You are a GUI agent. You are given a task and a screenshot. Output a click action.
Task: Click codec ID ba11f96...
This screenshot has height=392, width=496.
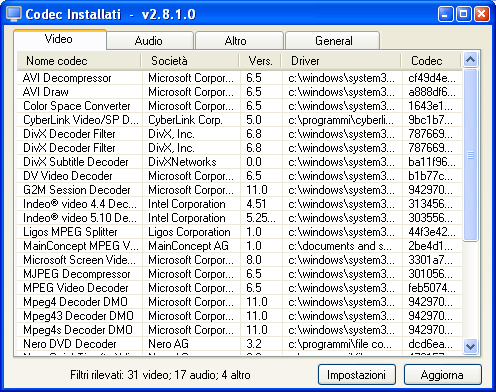432,162
